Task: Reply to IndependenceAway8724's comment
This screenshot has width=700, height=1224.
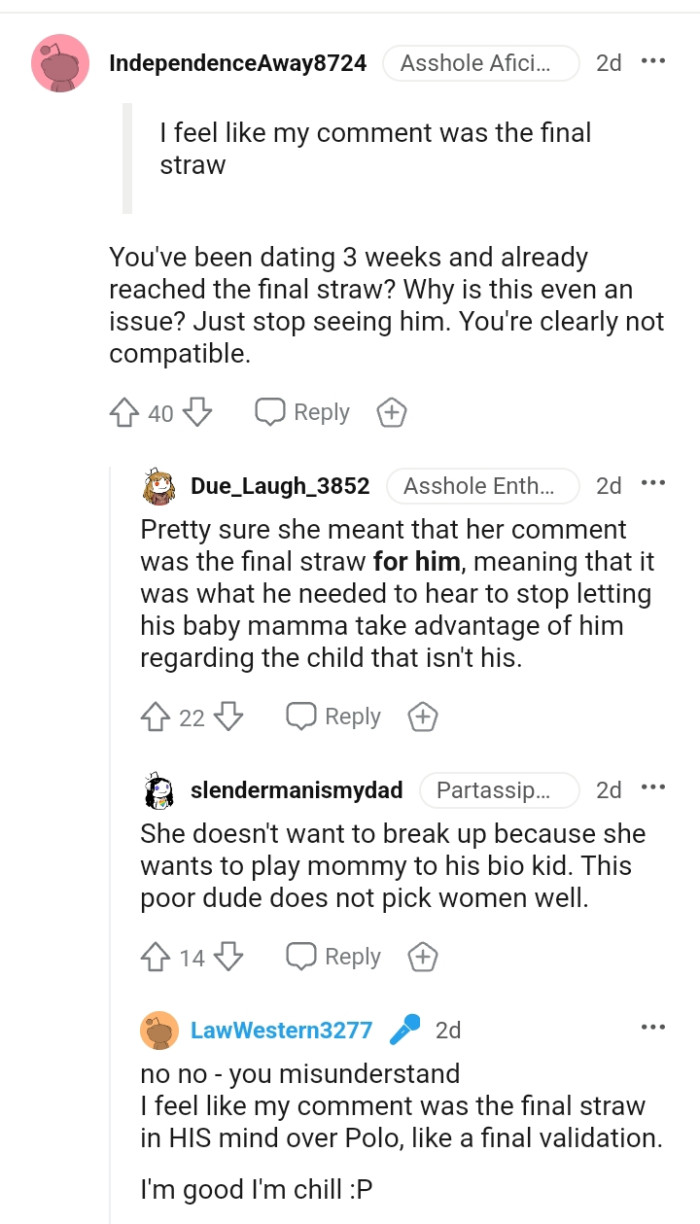Action: (x=303, y=411)
